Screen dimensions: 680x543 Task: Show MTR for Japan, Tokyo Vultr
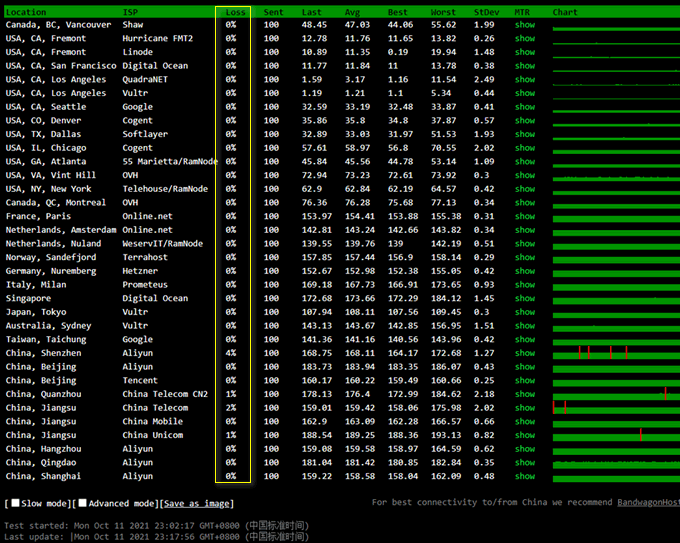tap(524, 312)
